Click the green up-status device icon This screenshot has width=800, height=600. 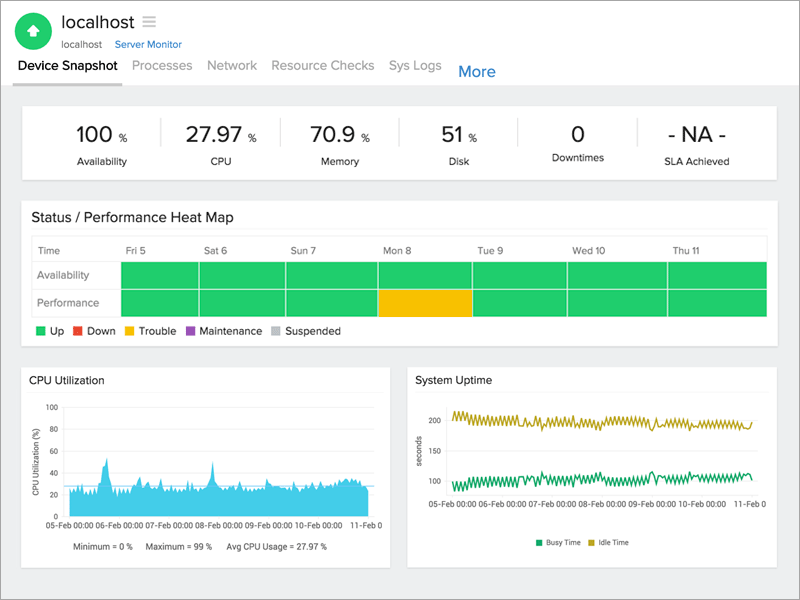click(x=33, y=31)
